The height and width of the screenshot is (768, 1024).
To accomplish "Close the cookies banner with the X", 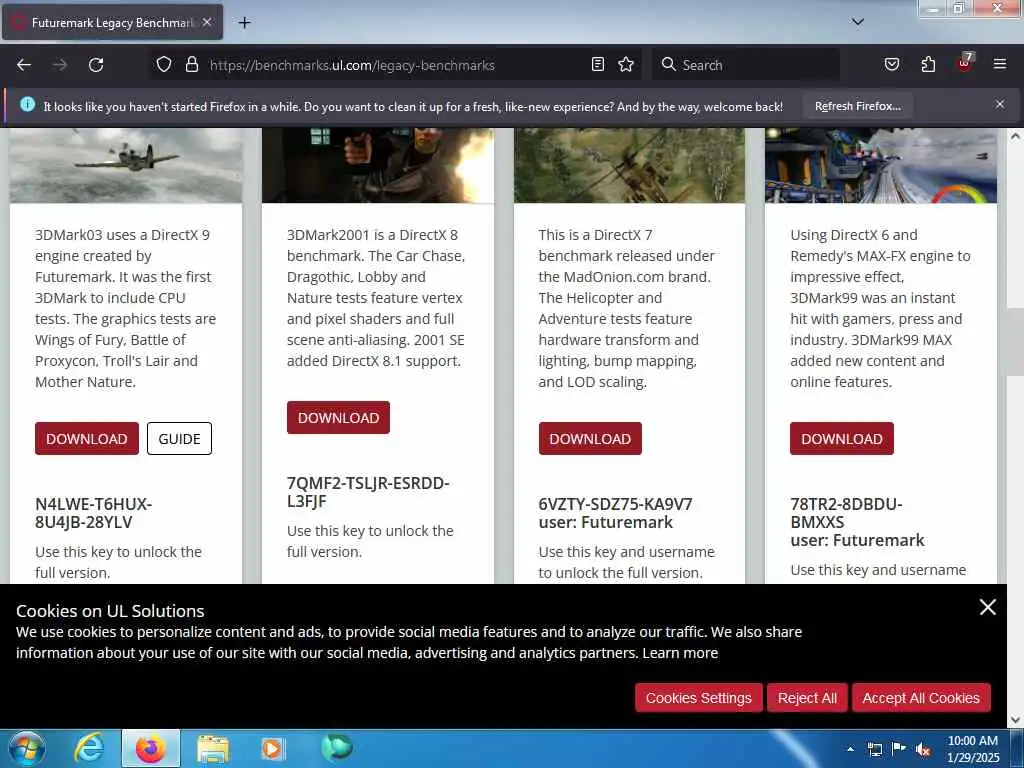I will pos(987,607).
